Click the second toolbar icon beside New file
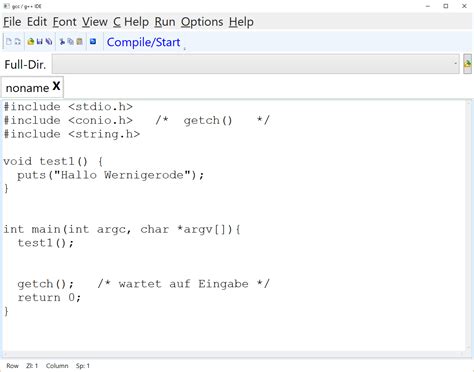 click(18, 42)
